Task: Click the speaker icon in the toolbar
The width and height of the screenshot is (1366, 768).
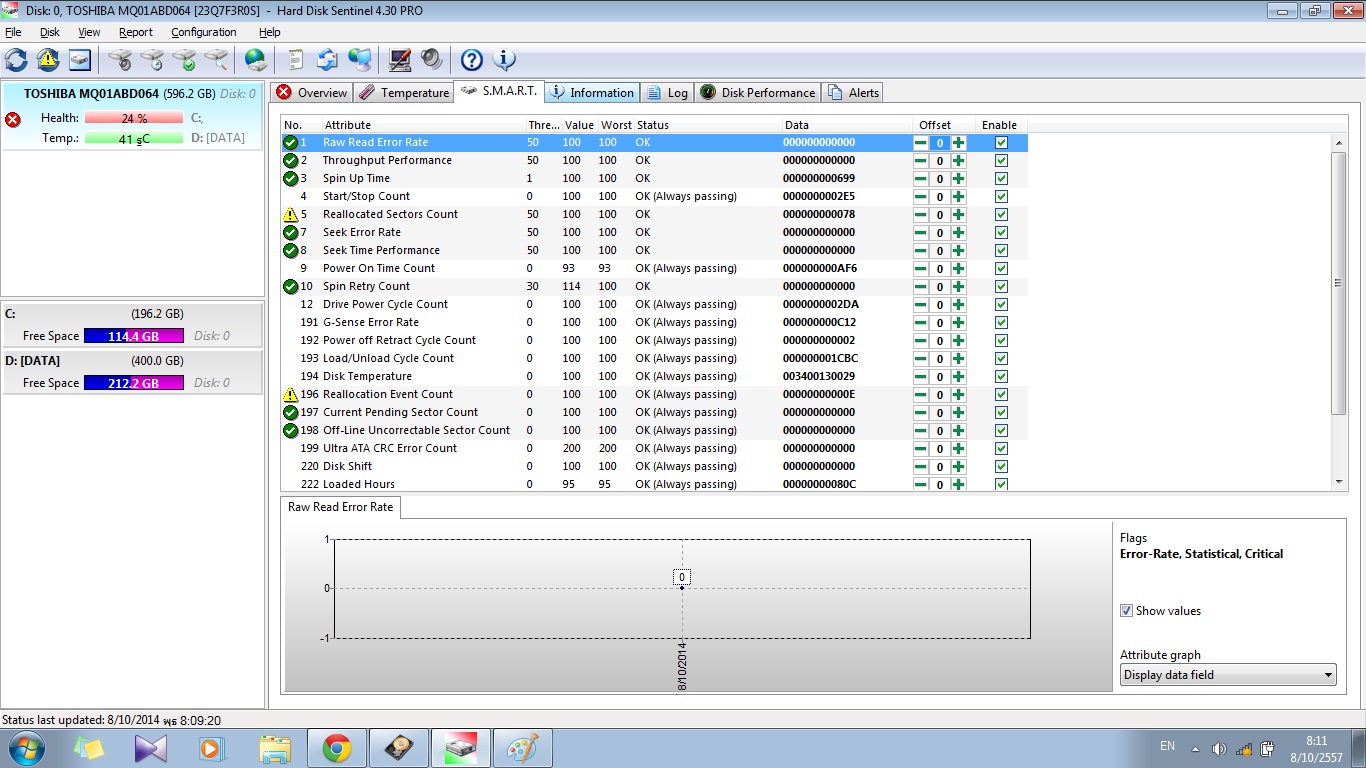Action: tap(432, 59)
